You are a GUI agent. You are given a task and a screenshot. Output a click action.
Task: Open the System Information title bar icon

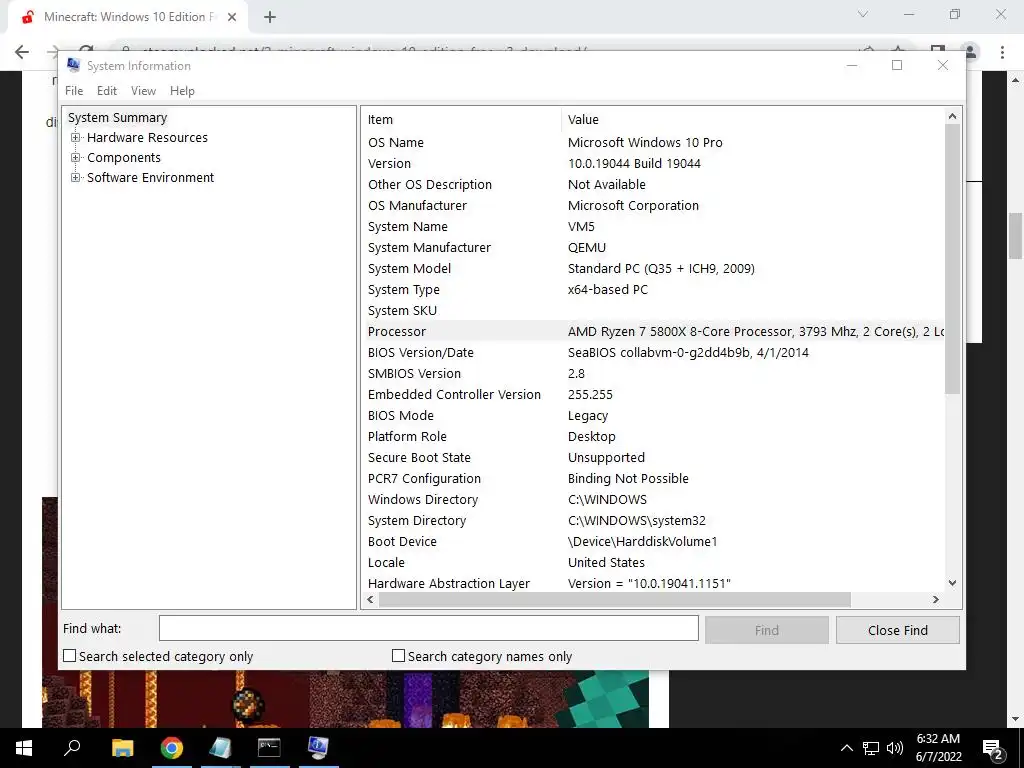point(73,65)
